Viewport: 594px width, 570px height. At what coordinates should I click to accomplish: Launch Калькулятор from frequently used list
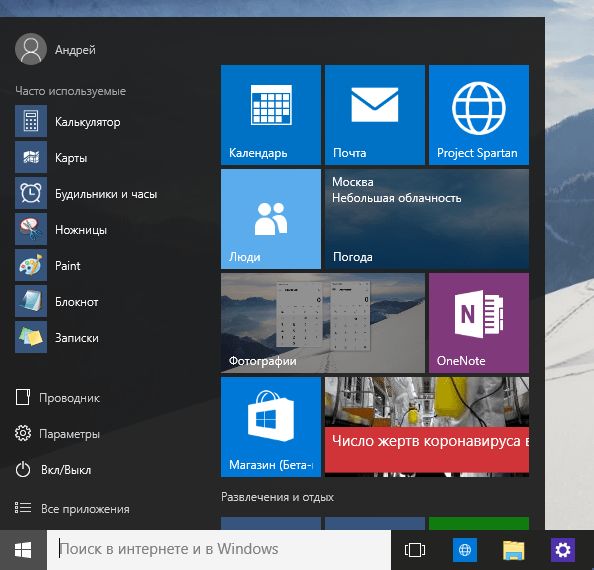[68, 121]
